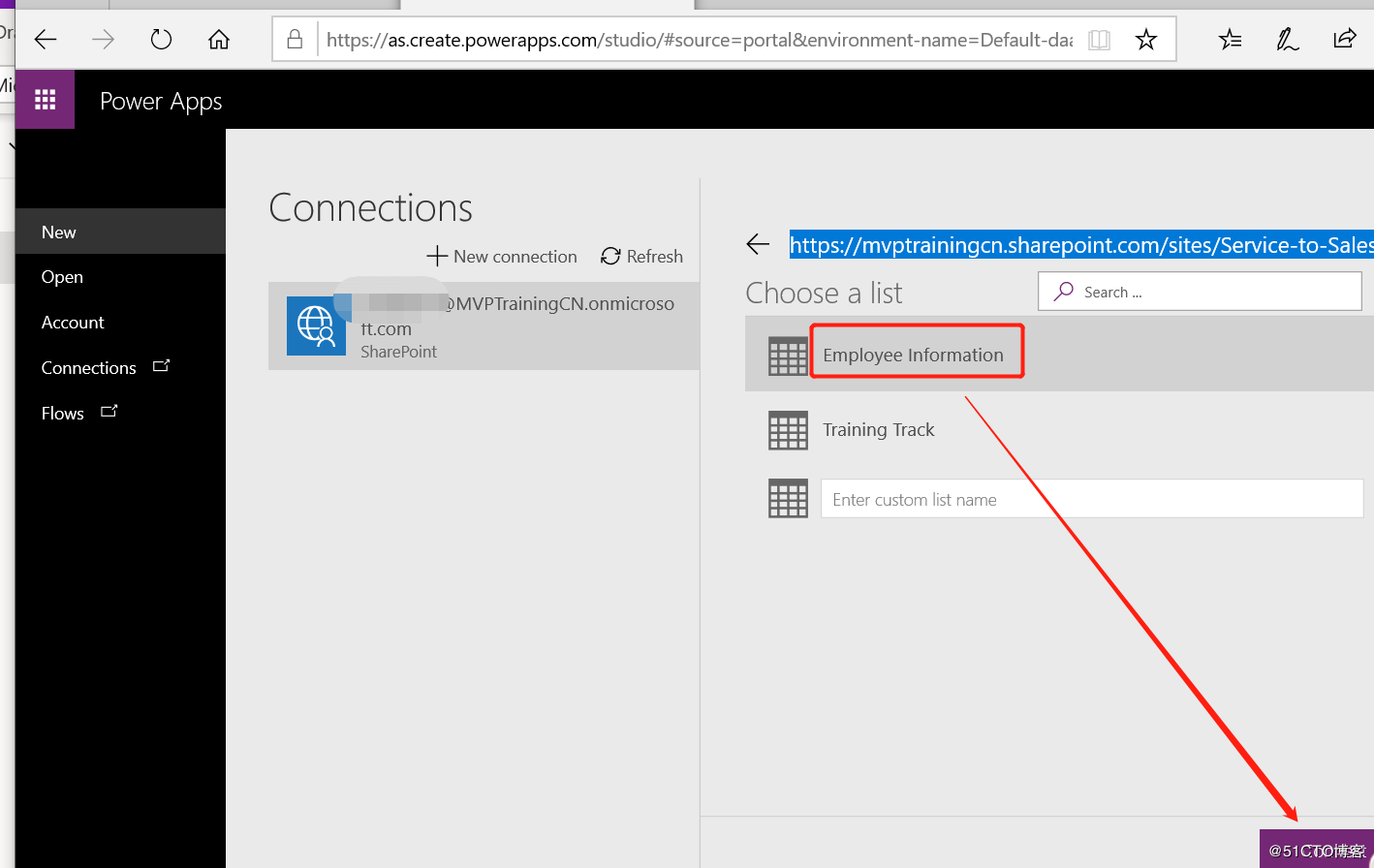Open the browser home page
This screenshot has width=1374, height=868.
(219, 40)
